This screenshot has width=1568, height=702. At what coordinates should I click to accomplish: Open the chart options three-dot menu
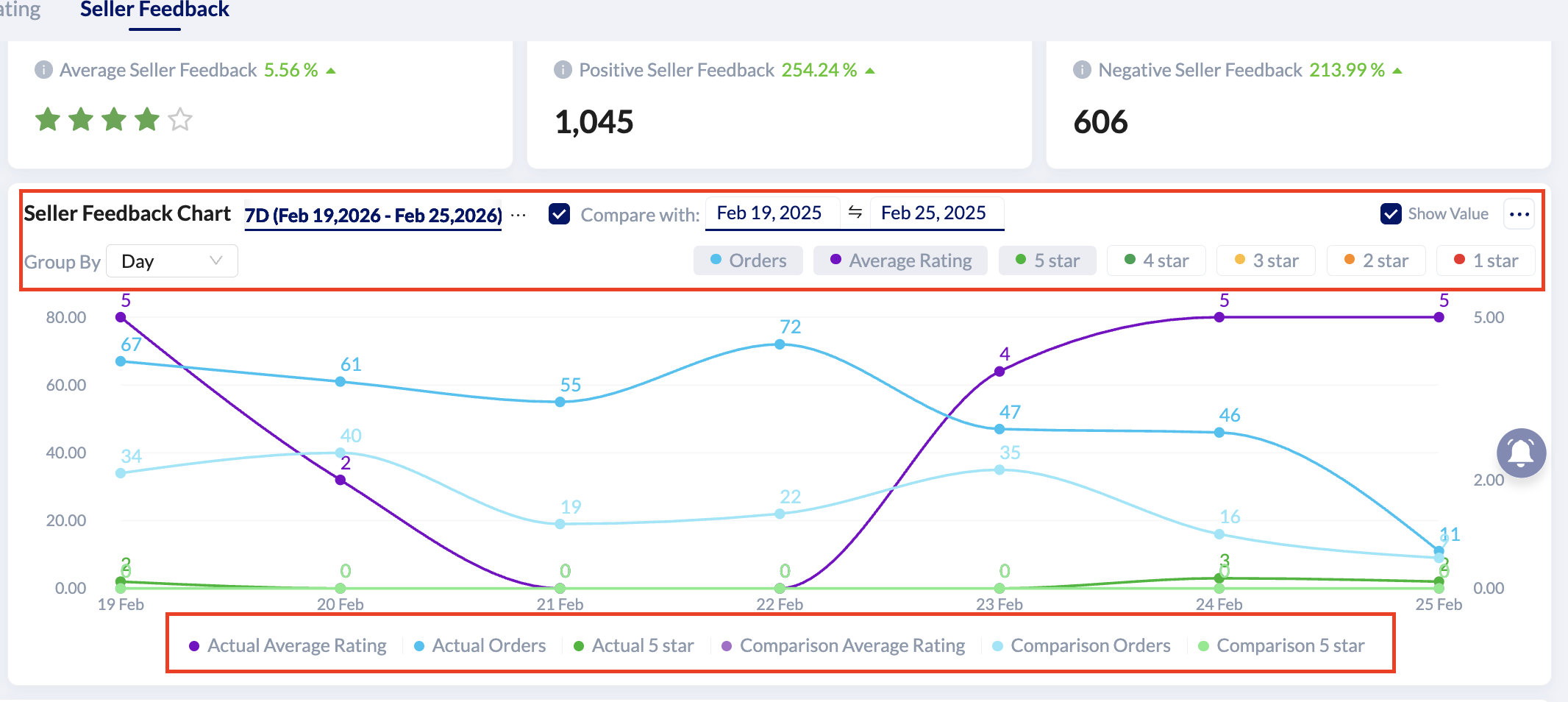(x=1519, y=214)
